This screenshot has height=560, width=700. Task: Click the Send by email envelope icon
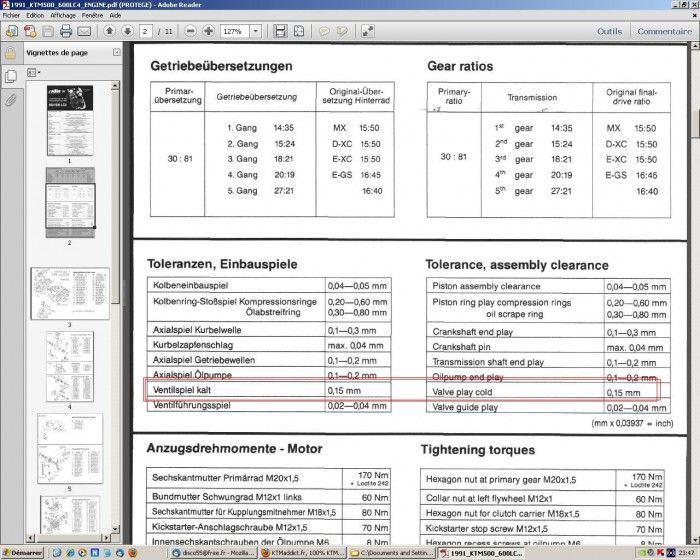click(85, 31)
